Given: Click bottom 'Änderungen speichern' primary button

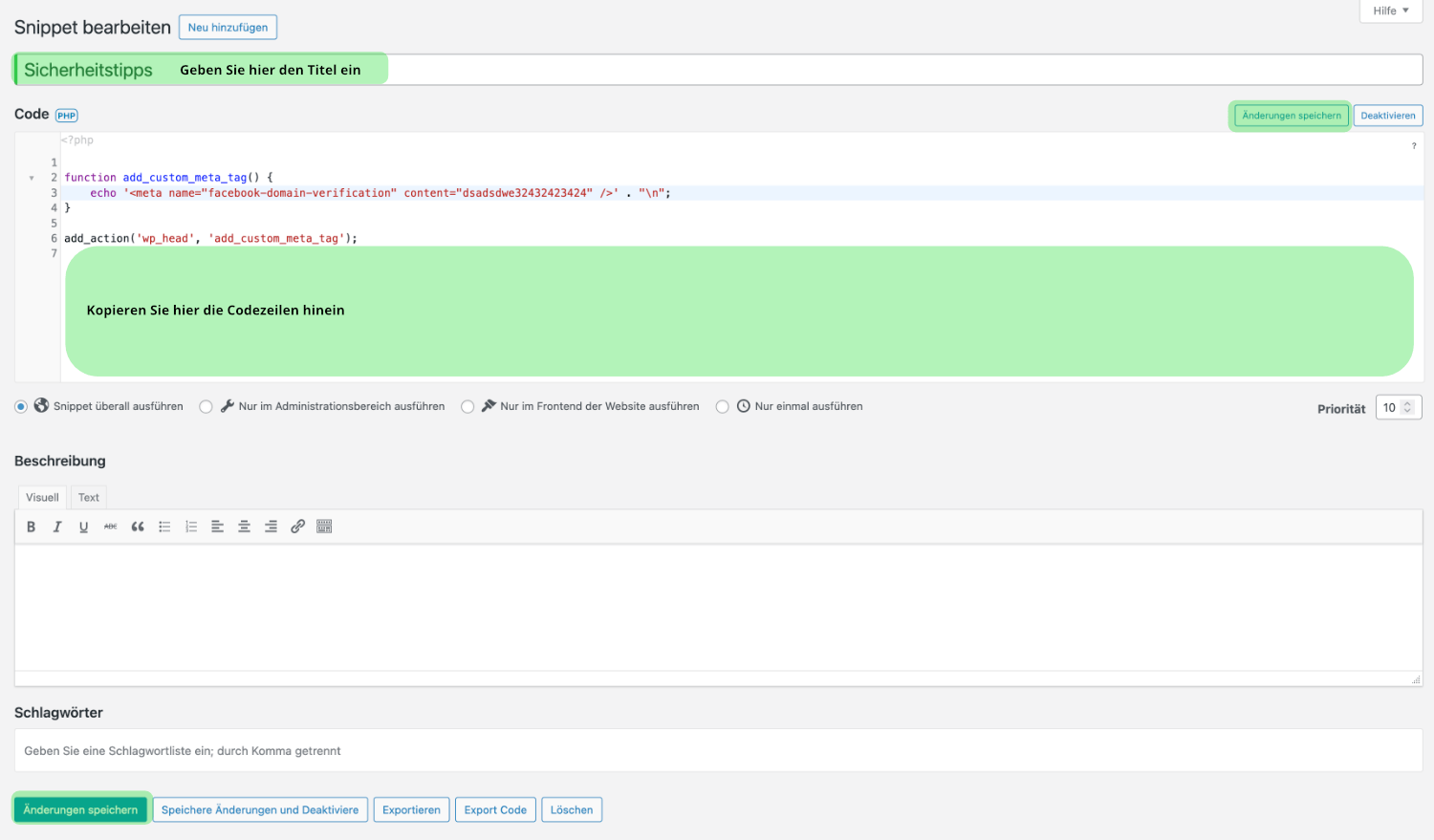Looking at the screenshot, I should click(80, 809).
